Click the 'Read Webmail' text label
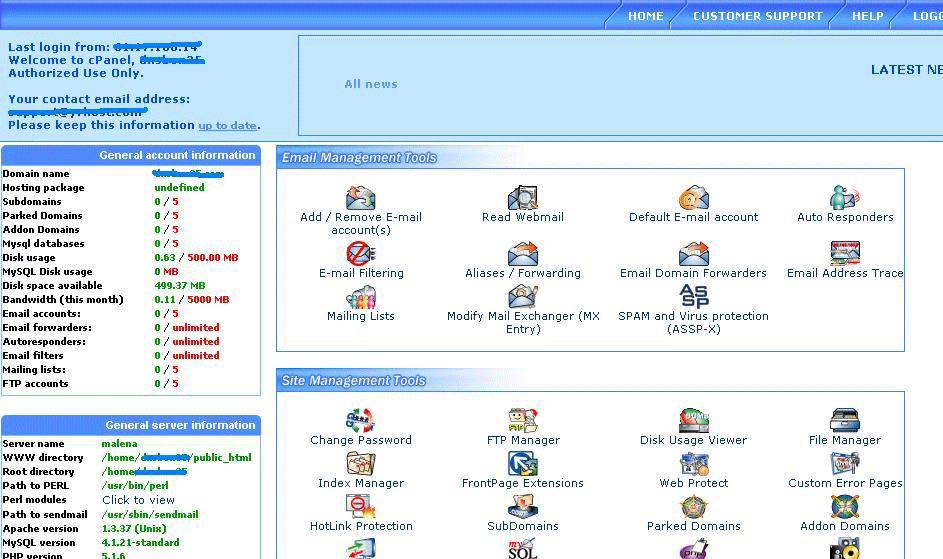The height and width of the screenshot is (559, 943). pos(523,217)
